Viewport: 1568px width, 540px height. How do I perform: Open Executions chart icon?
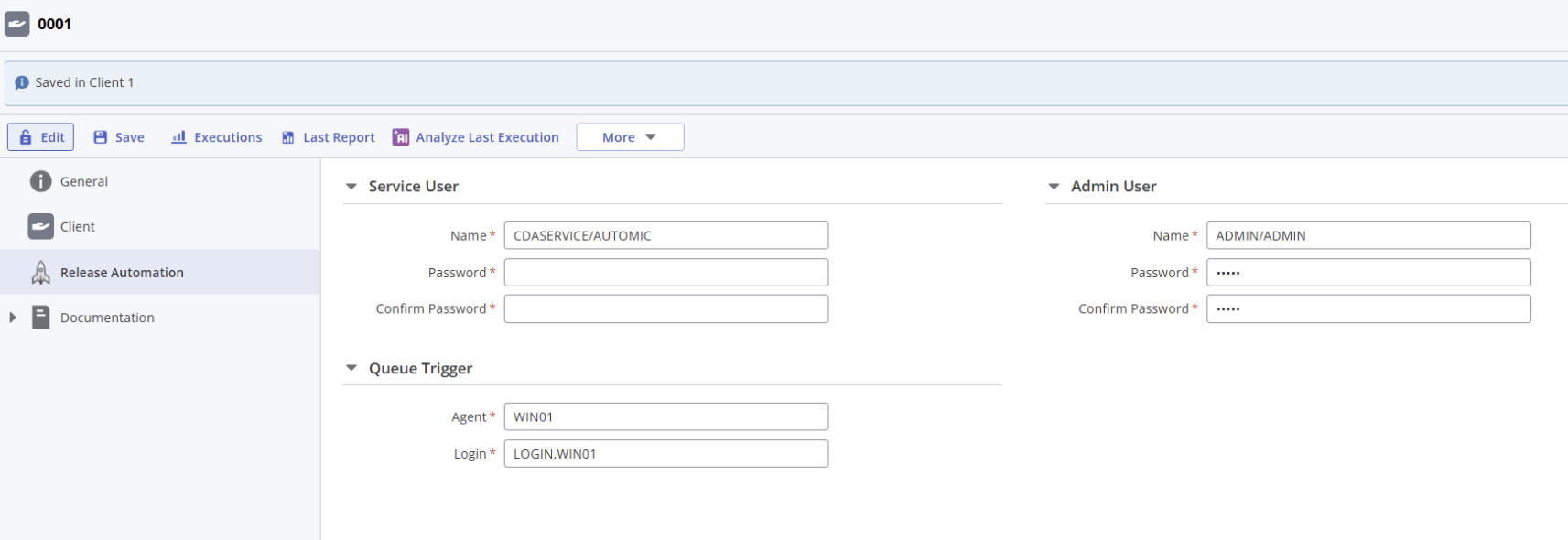(178, 137)
